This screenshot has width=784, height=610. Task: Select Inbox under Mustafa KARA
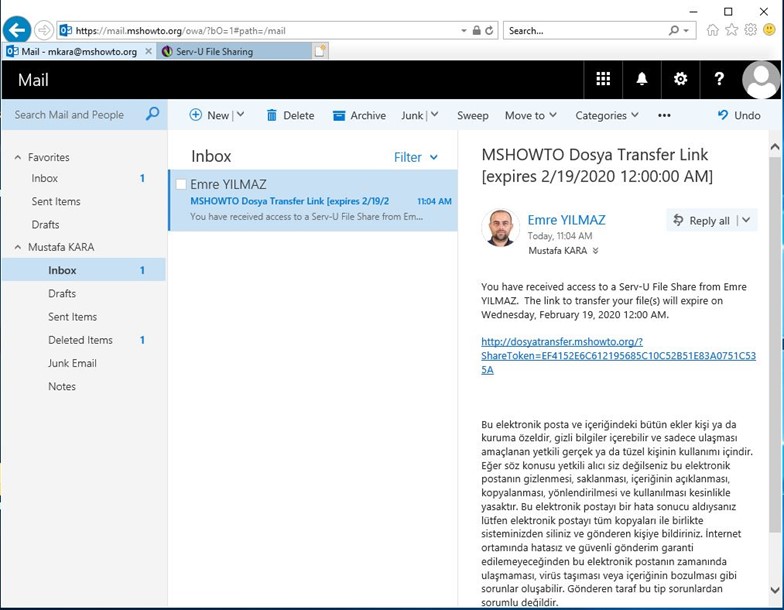pyautogui.click(x=84, y=270)
